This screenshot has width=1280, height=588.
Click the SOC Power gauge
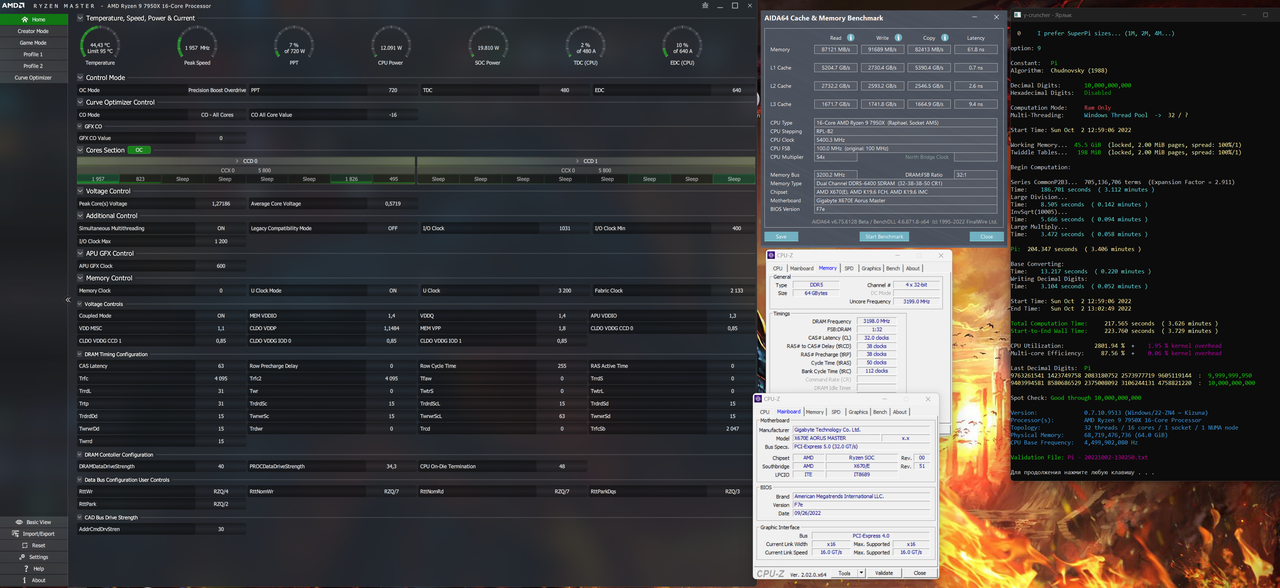pos(488,46)
